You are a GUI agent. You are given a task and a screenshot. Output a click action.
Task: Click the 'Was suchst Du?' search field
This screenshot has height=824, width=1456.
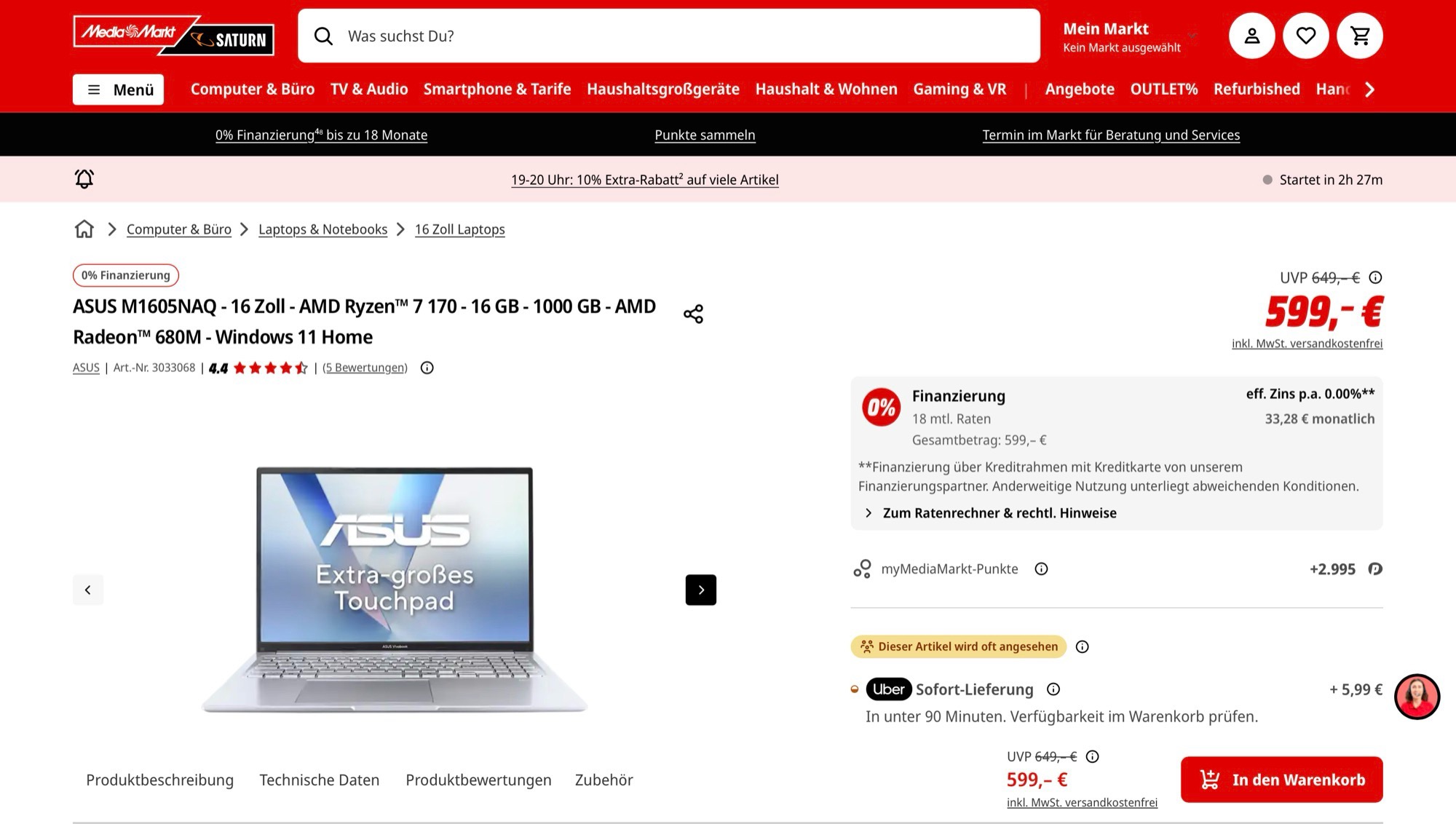(x=669, y=36)
